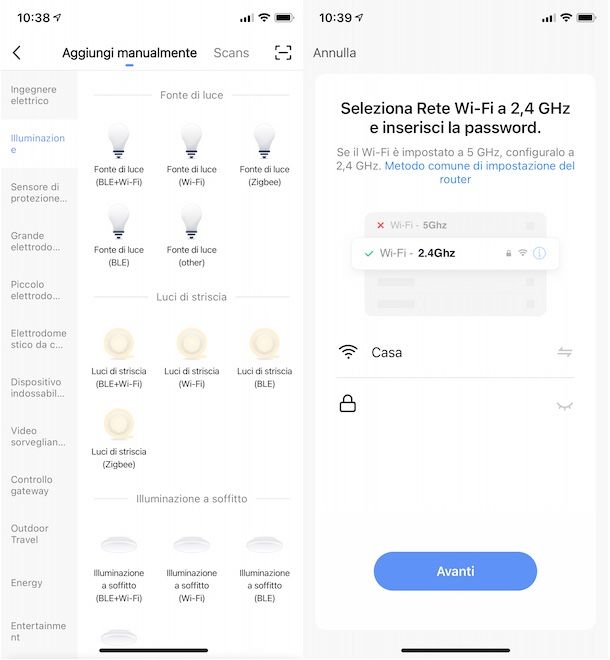Tap the info icon beside Wi-Fi 2.4Ghz

[540, 253]
